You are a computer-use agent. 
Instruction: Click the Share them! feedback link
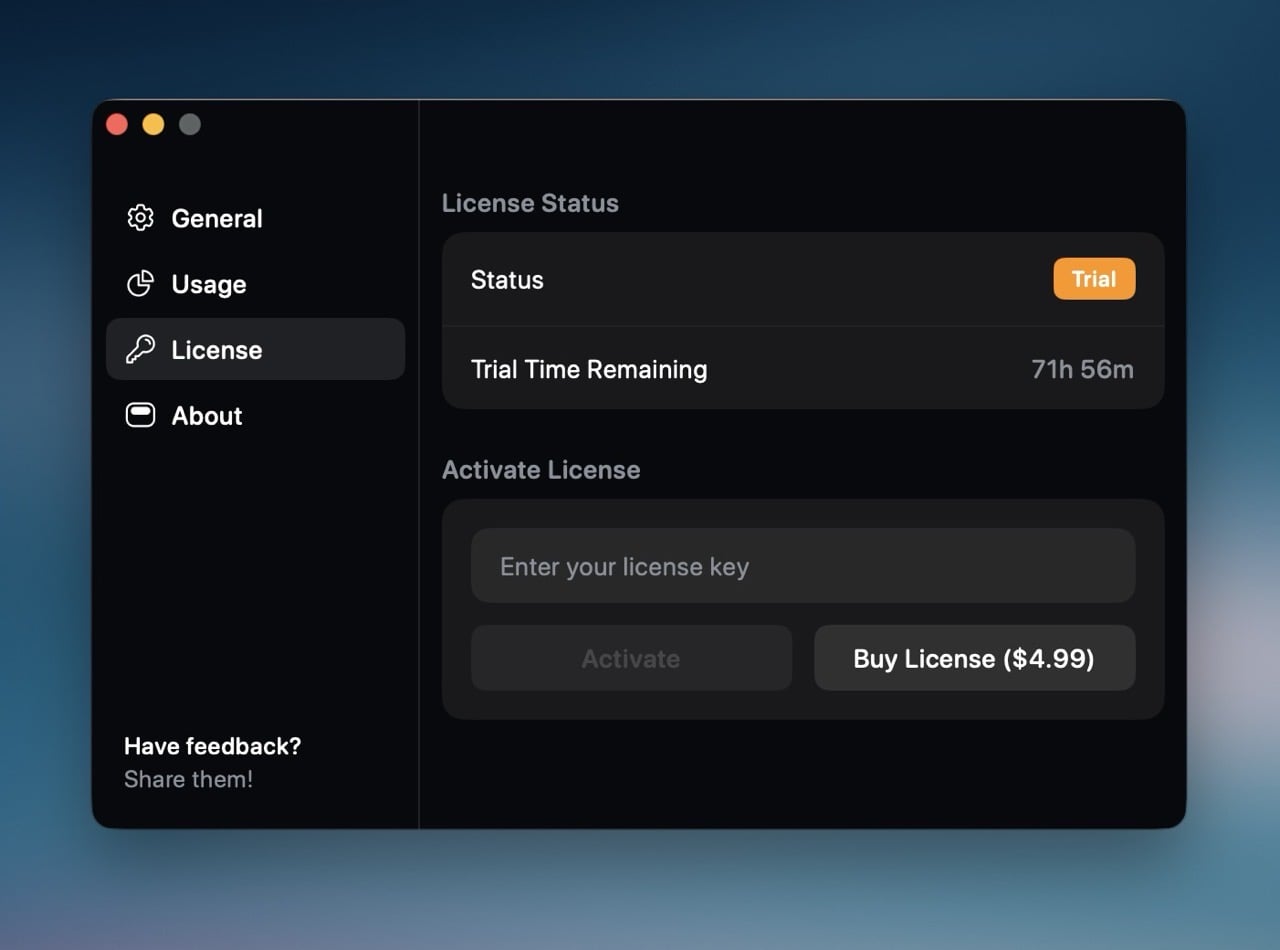(188, 780)
